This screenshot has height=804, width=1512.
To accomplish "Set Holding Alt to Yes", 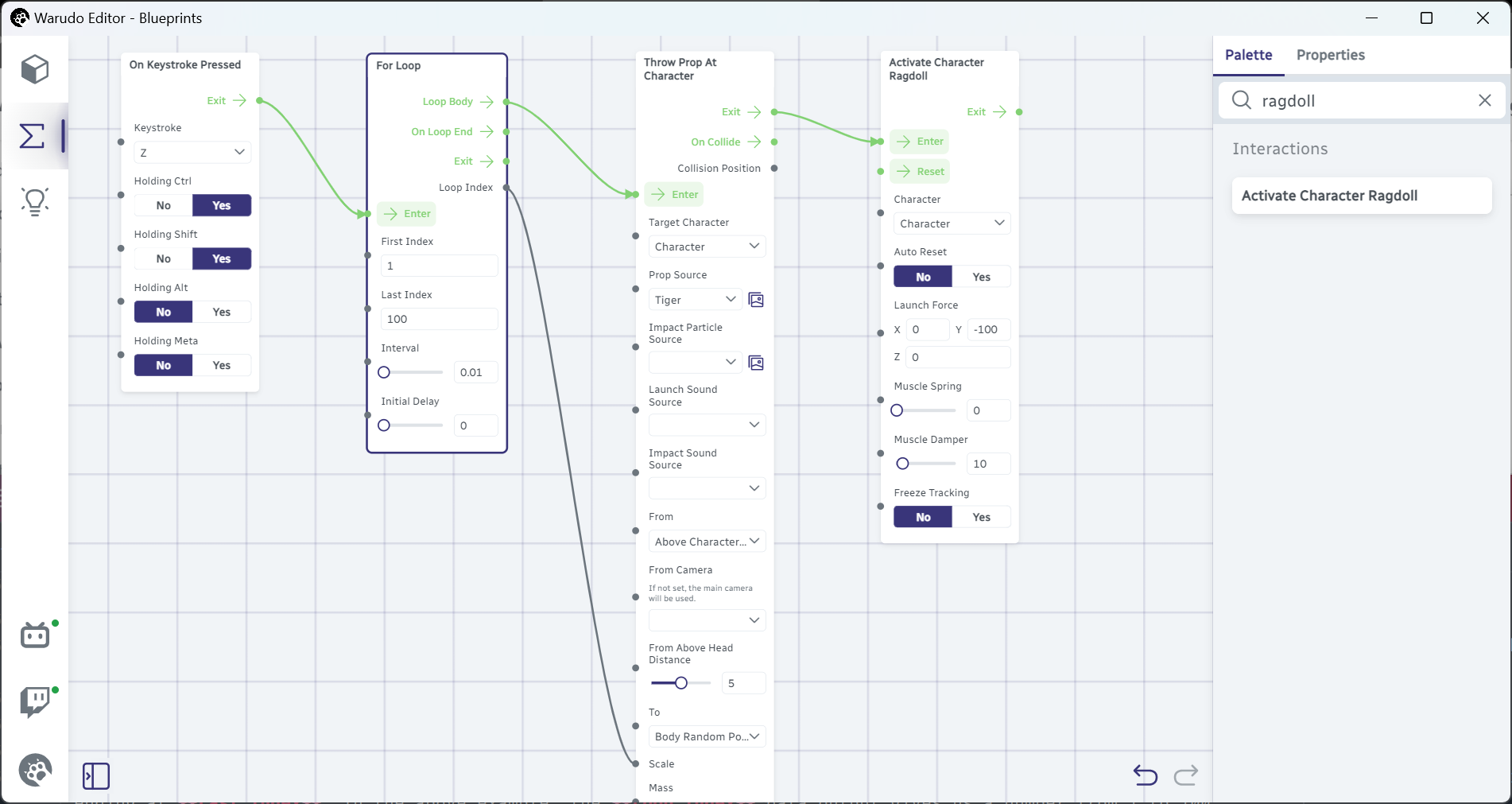I will pos(222,312).
